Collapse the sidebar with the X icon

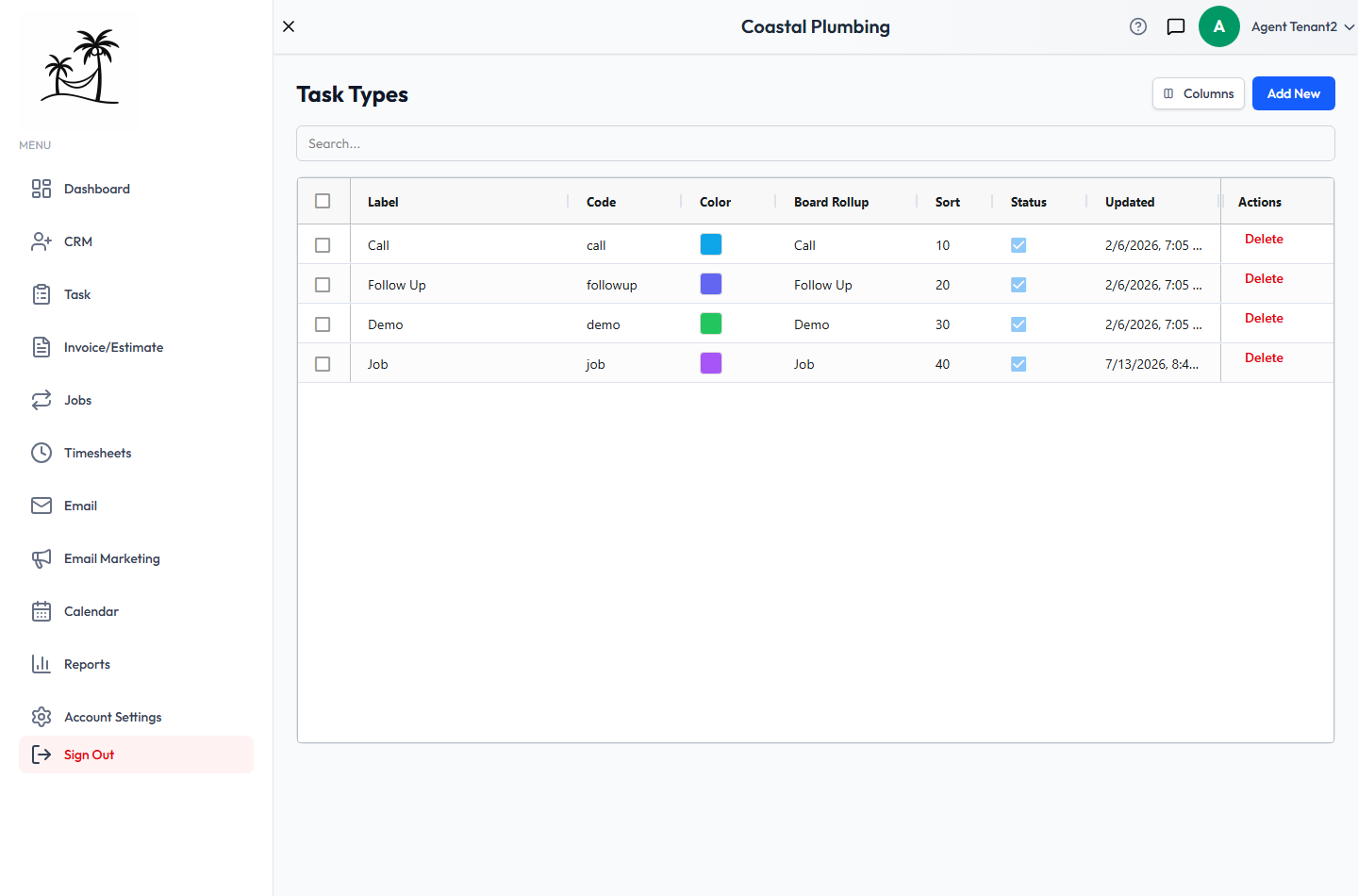point(289,26)
